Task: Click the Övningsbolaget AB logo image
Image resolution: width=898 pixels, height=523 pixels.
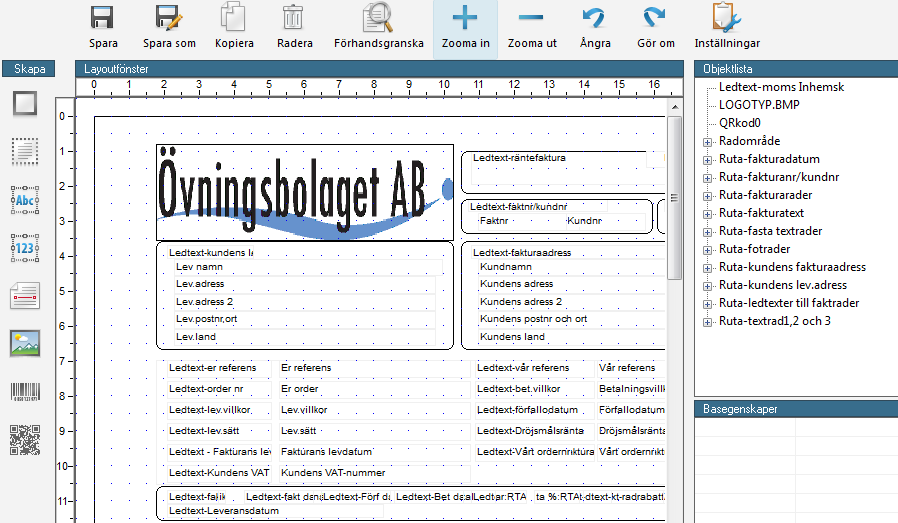Action: [x=305, y=192]
